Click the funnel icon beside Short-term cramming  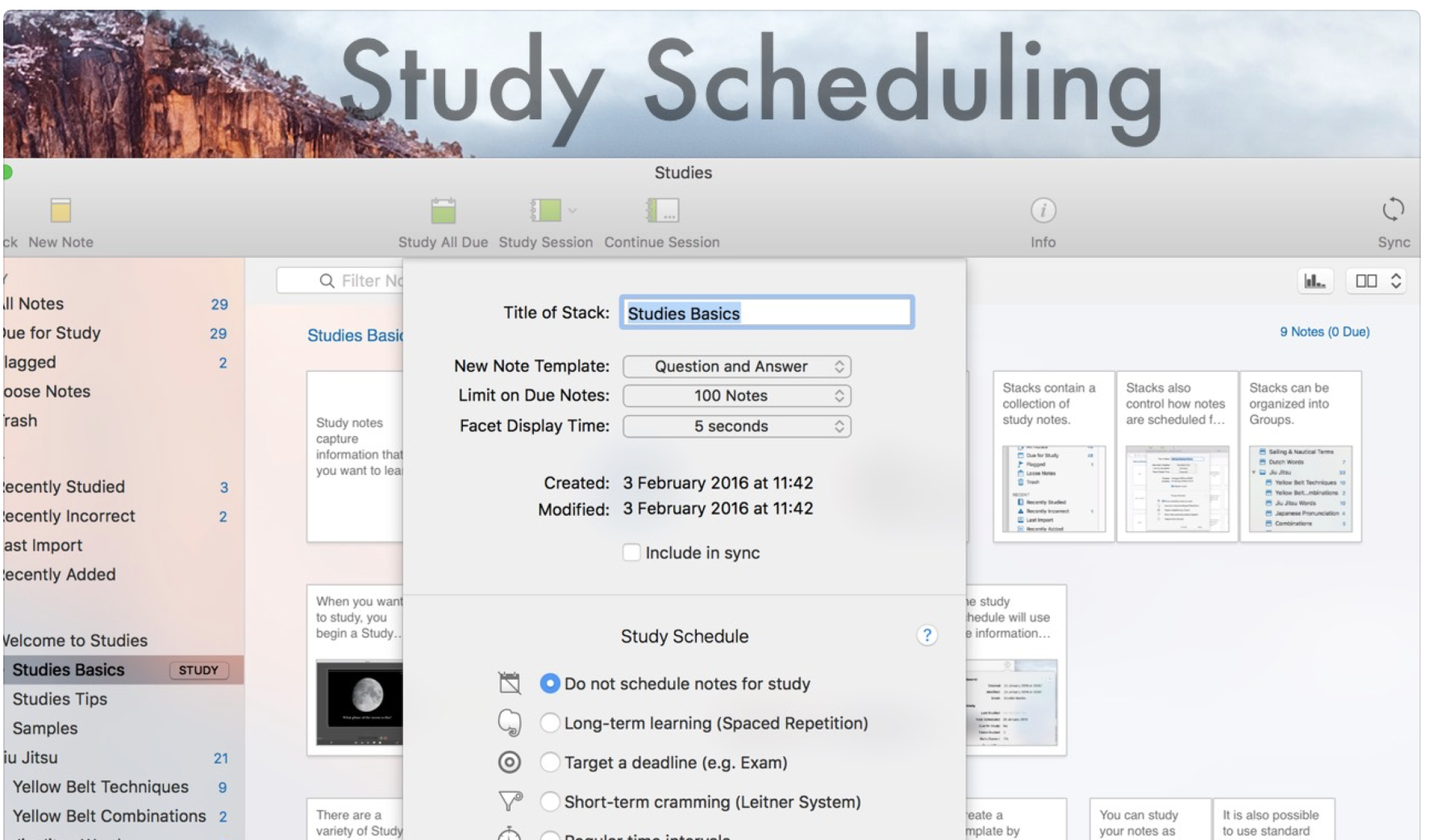(510, 801)
